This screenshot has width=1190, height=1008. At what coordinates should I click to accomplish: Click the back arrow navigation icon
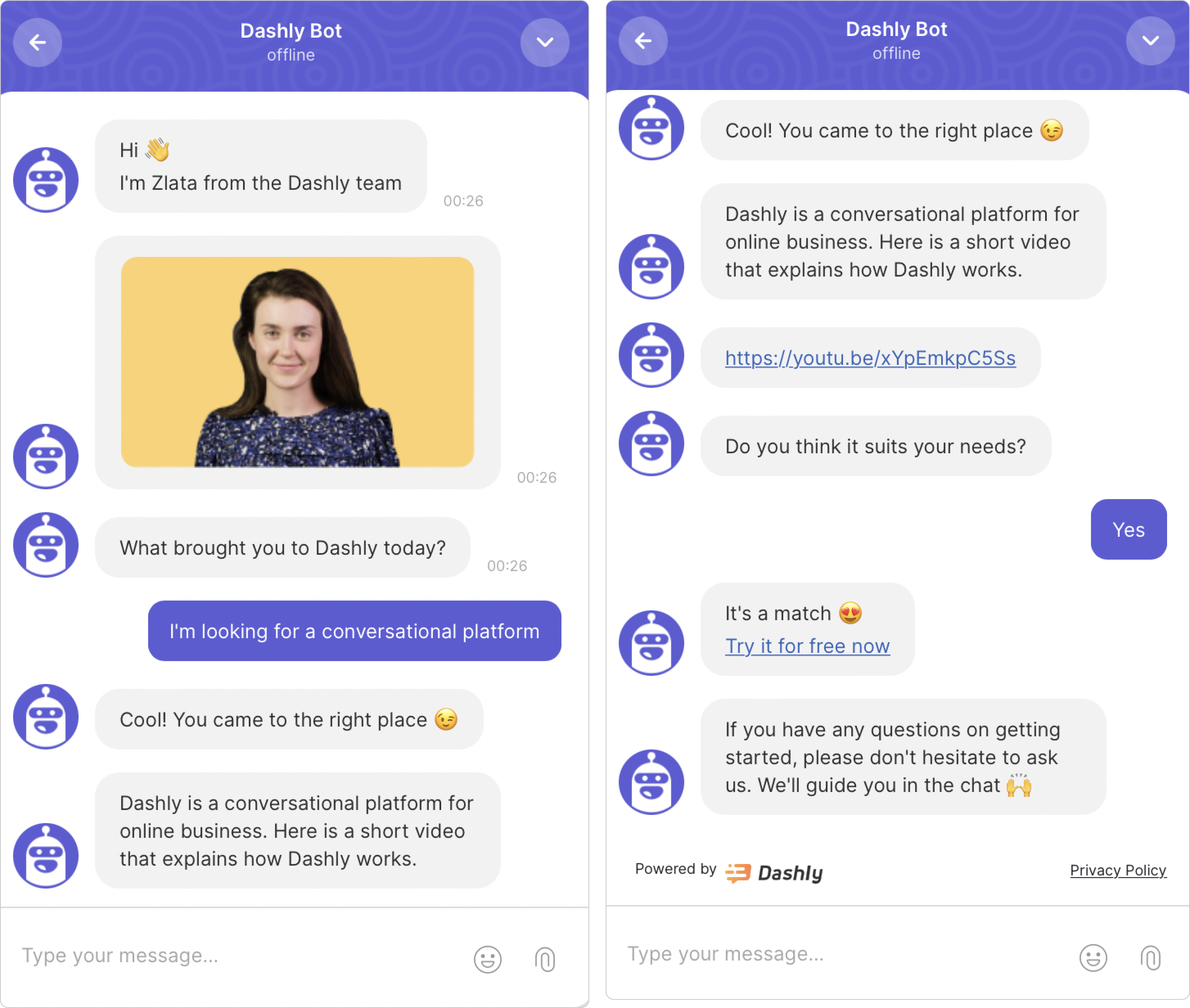39,41
